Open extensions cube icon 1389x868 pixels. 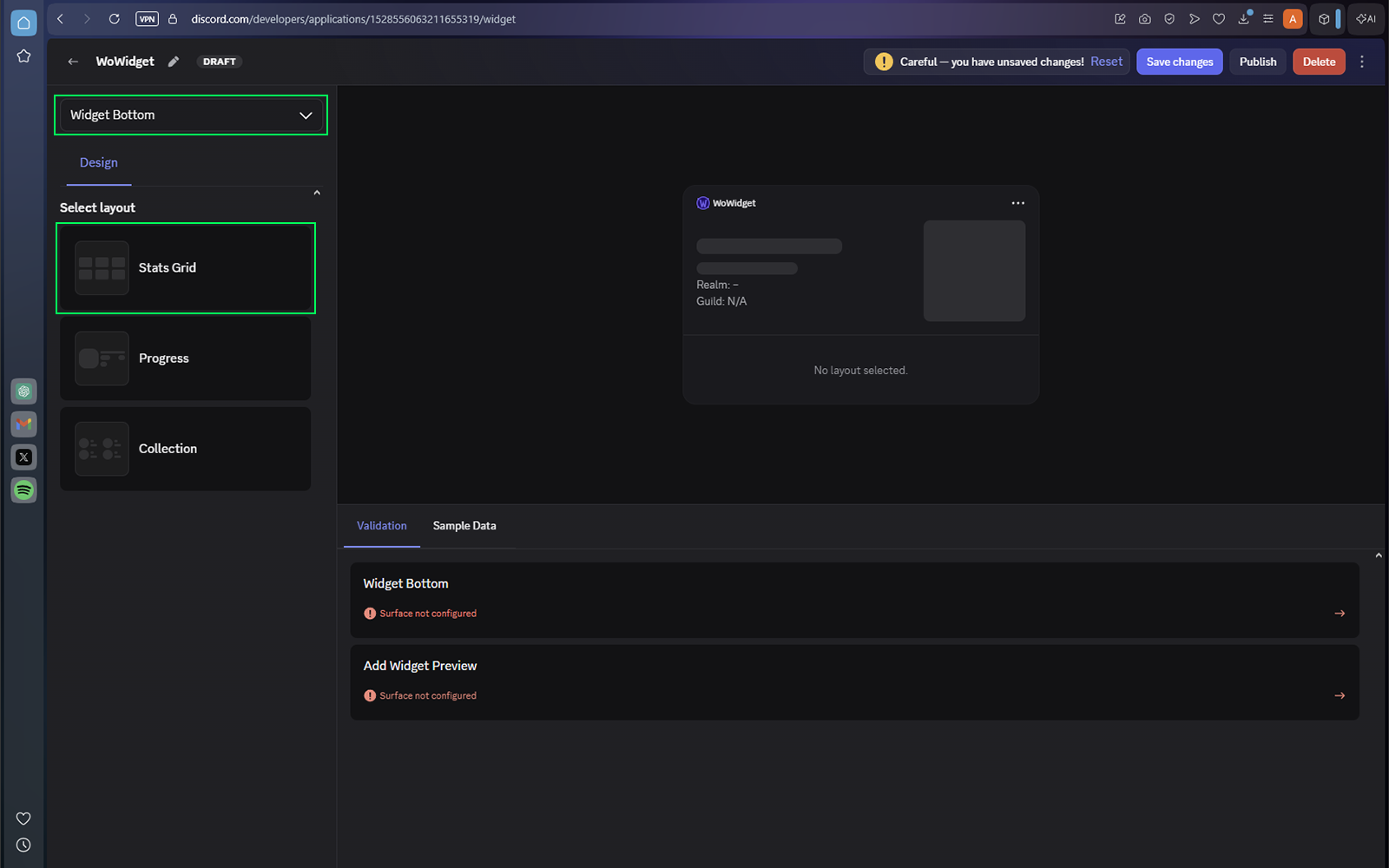coord(1324,19)
